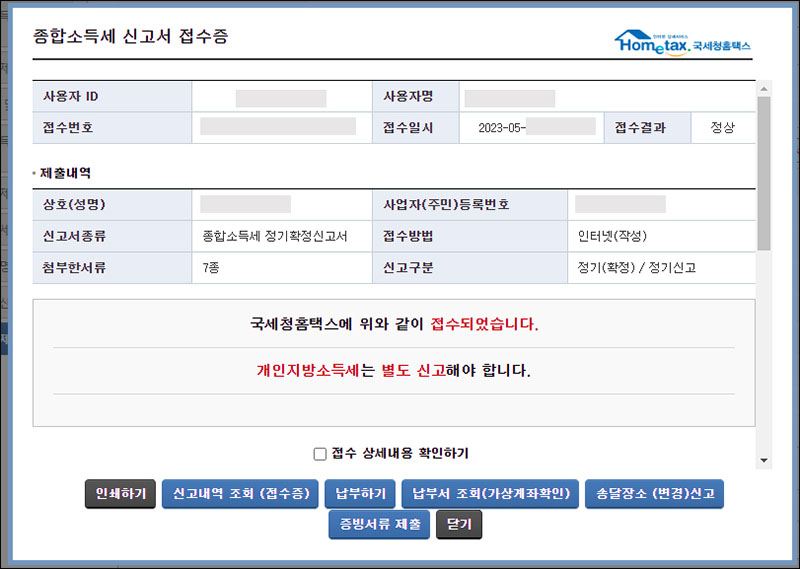The height and width of the screenshot is (569, 800).
Task: Click the 사업자(주민)등록번호 label
Action: [446, 205]
